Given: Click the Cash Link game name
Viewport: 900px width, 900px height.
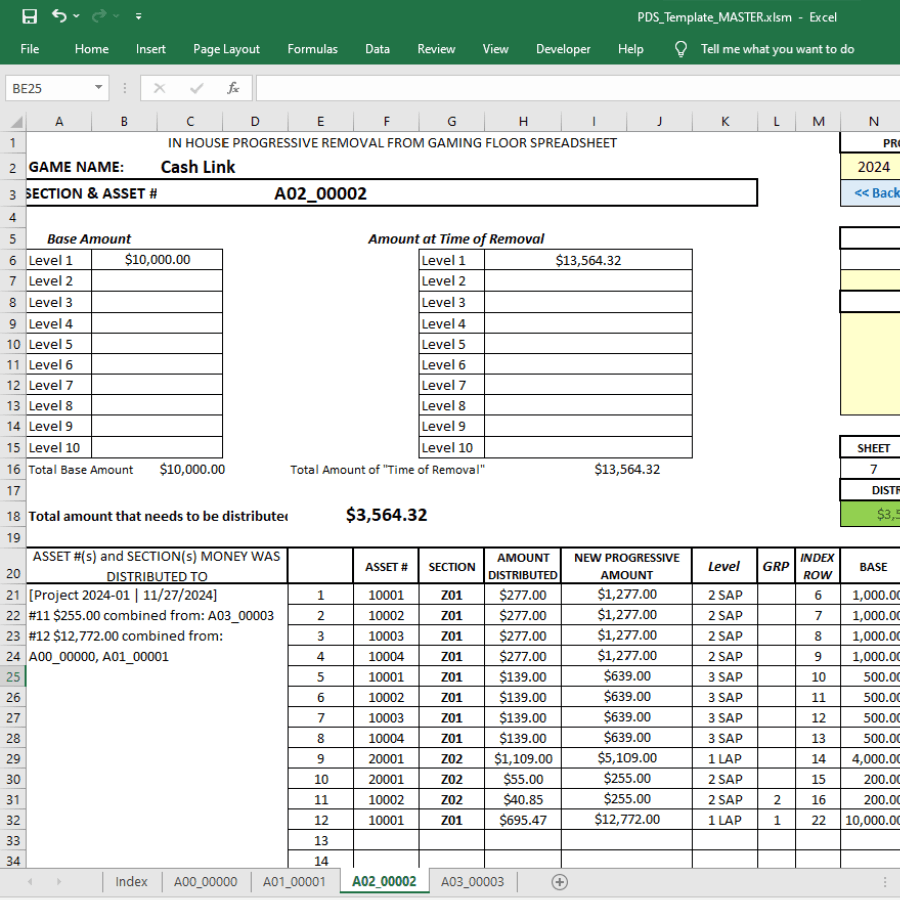Looking at the screenshot, I should (198, 167).
